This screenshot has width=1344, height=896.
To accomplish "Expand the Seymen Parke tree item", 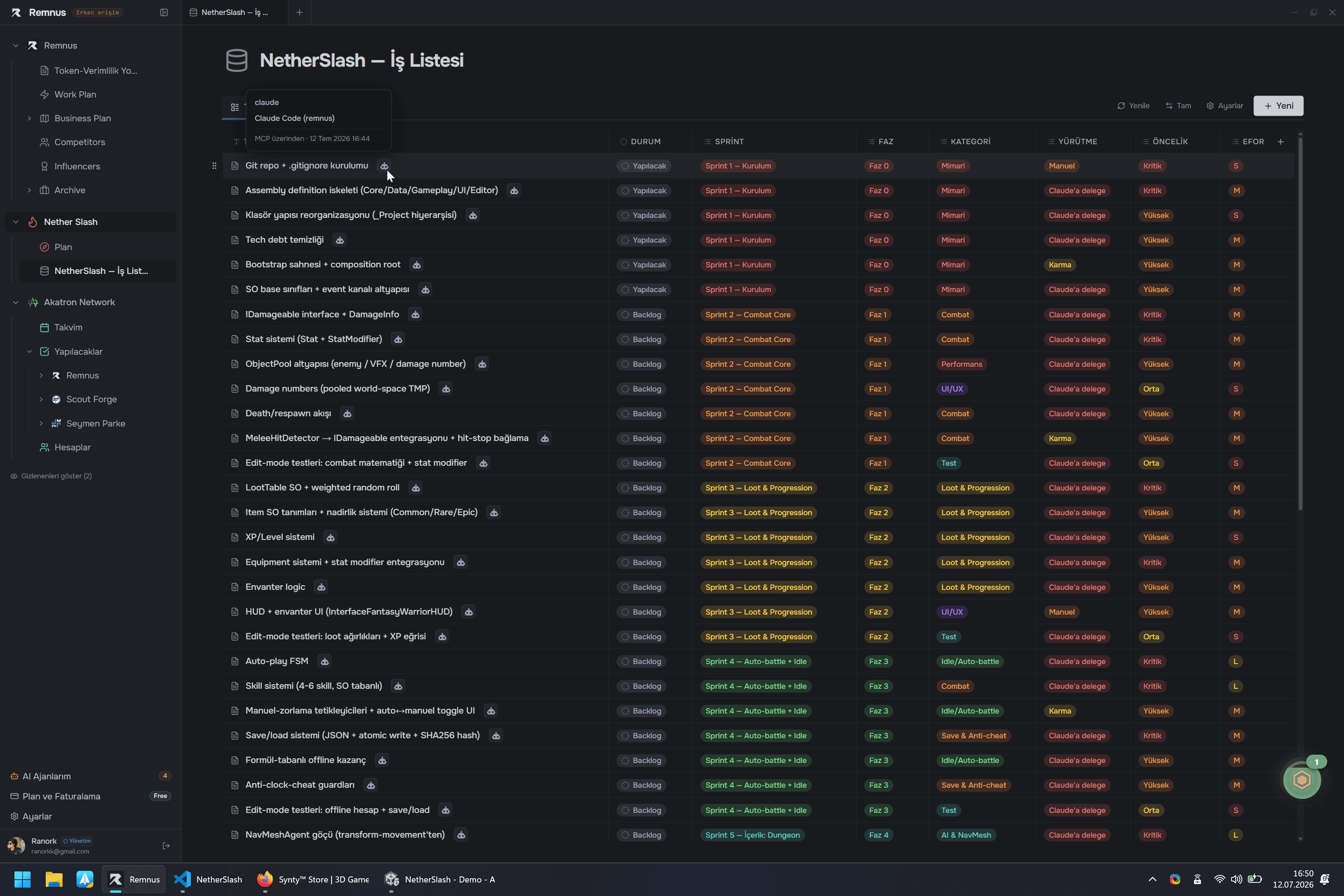I will [x=41, y=423].
